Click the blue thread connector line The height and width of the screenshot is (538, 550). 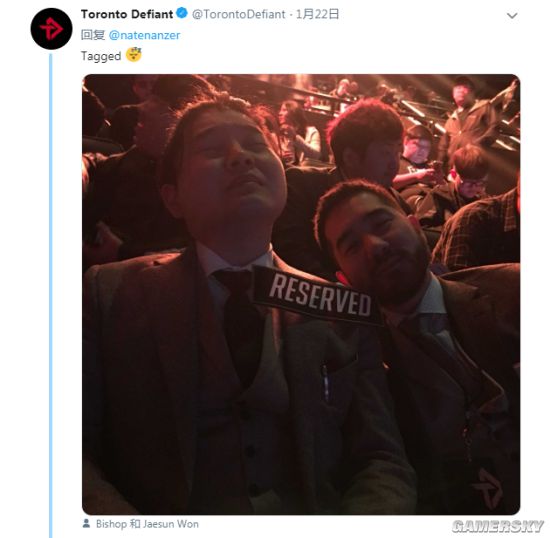click(x=51, y=295)
